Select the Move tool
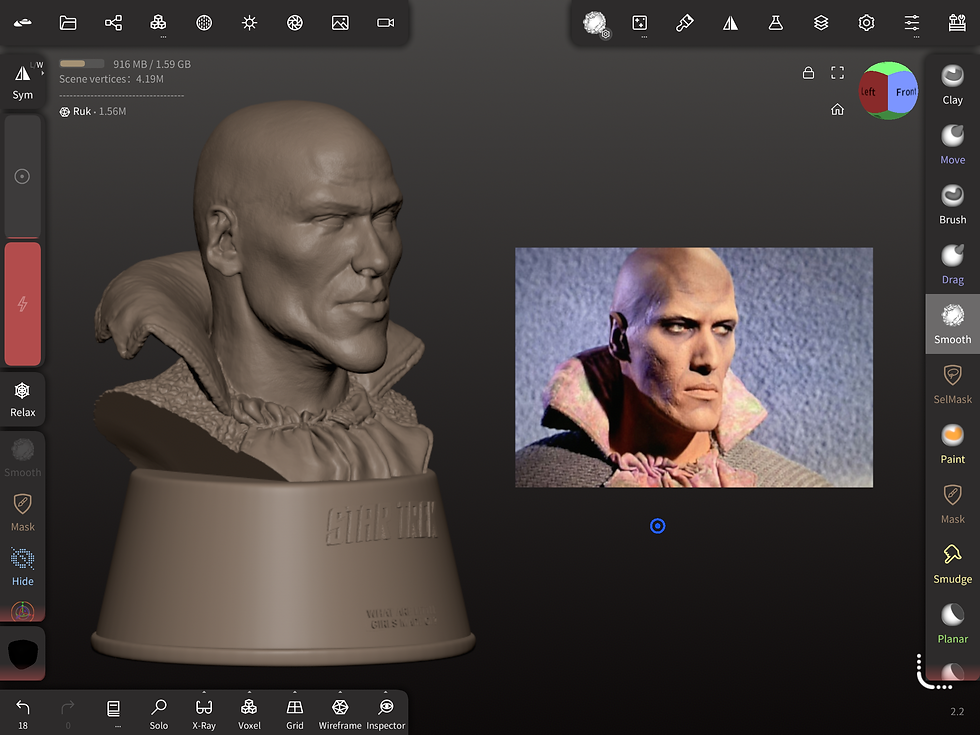This screenshot has width=980, height=735. (x=952, y=145)
